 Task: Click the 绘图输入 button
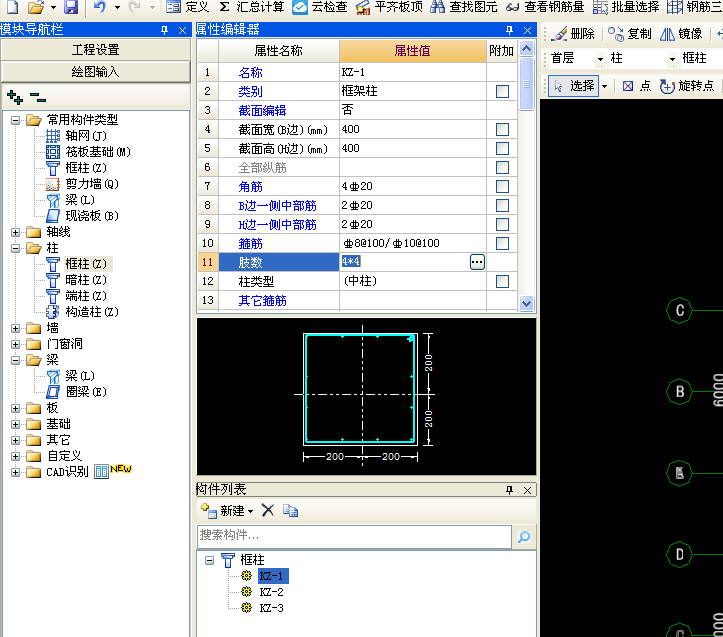[95, 72]
